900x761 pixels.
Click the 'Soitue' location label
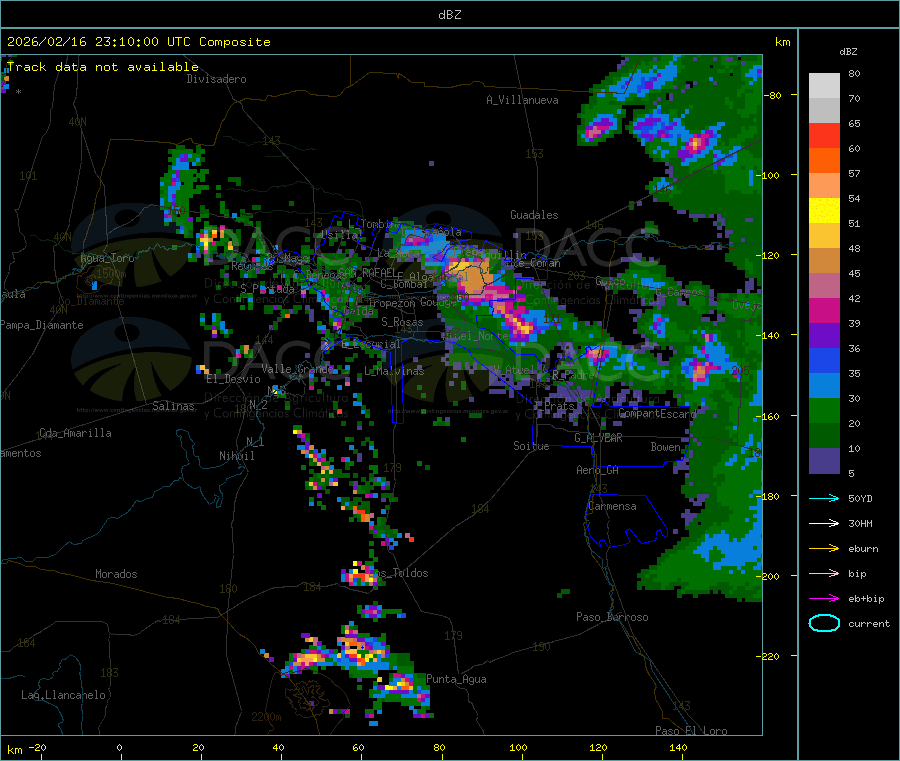point(531,446)
